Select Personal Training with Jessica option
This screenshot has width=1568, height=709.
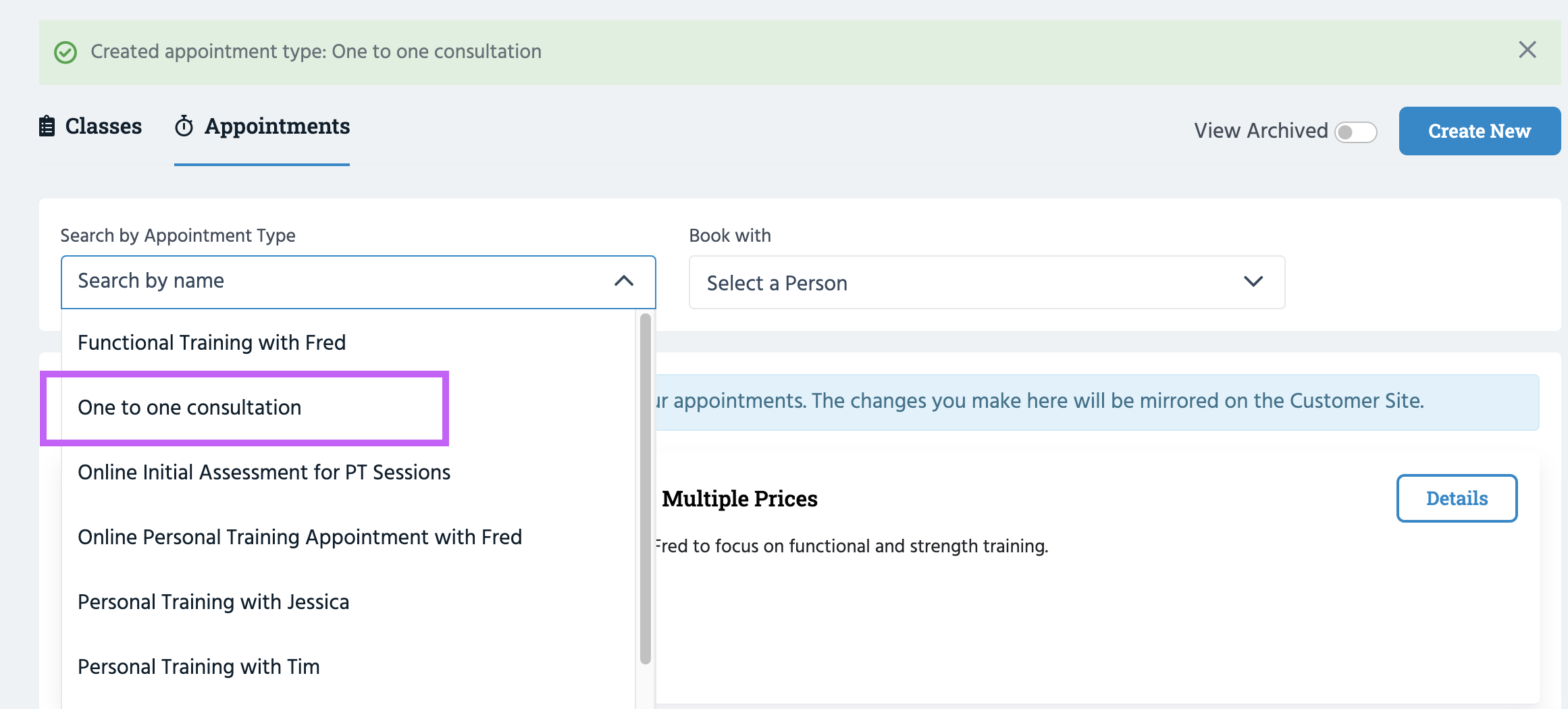213,602
